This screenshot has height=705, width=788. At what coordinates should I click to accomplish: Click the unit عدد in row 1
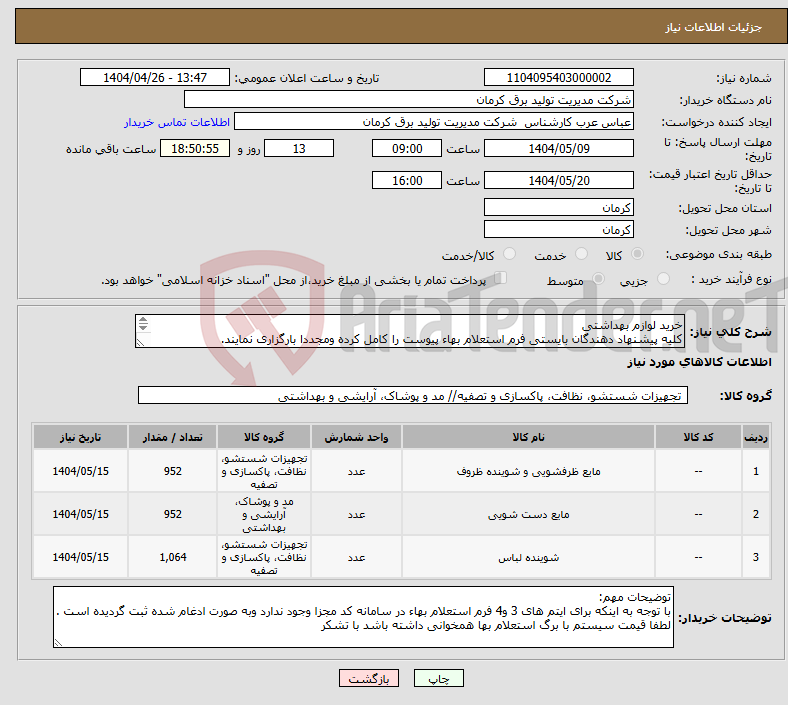(x=356, y=471)
